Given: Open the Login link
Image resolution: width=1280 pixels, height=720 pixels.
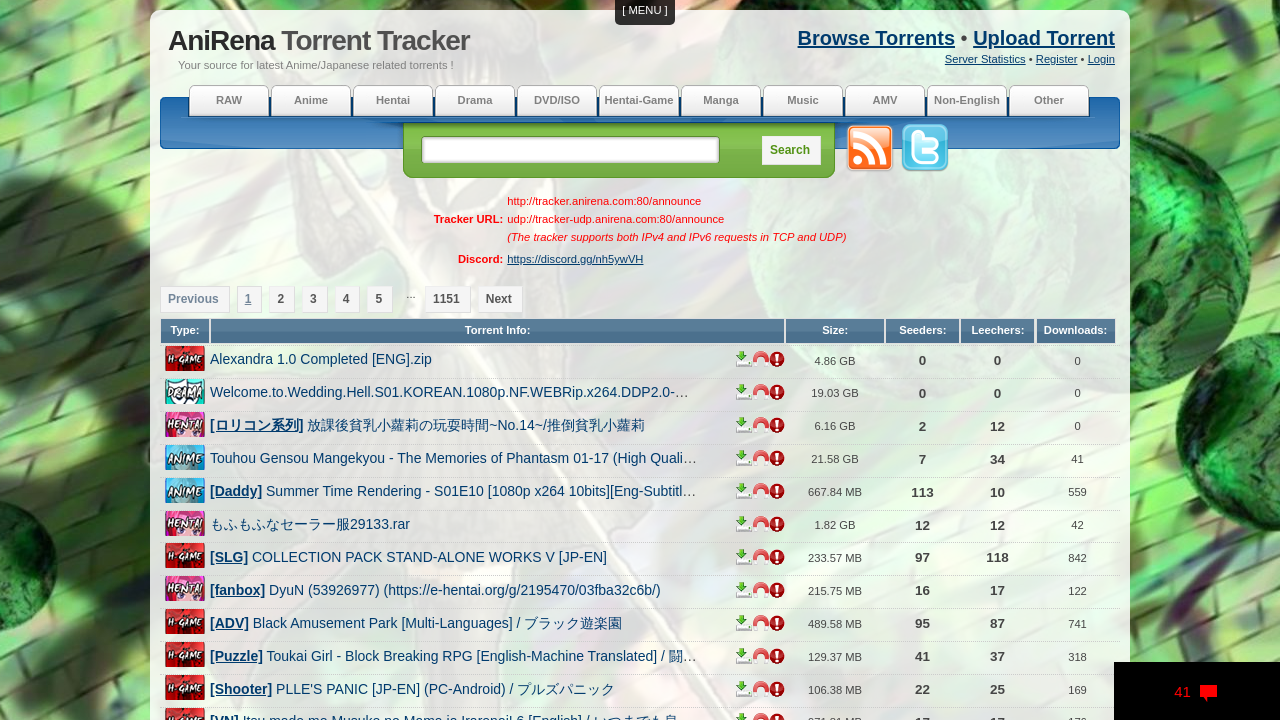Looking at the screenshot, I should coord(1101,59).
